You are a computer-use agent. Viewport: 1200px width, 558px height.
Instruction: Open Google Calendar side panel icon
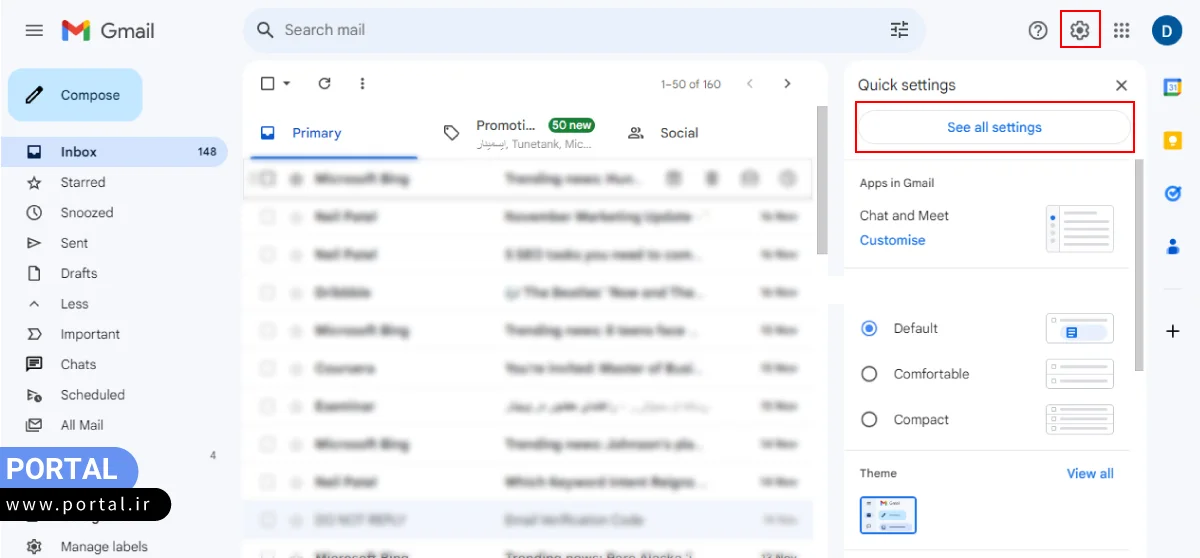tap(1173, 87)
